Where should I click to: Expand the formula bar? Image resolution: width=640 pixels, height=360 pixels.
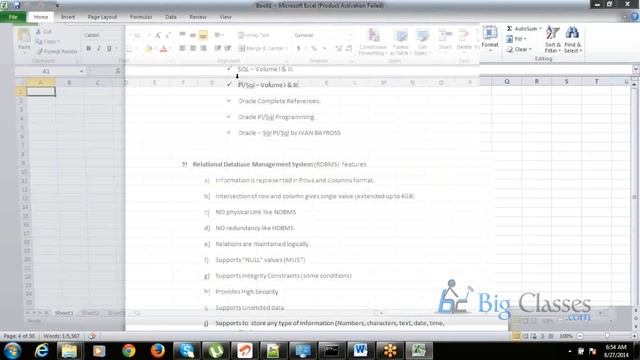(636, 69)
